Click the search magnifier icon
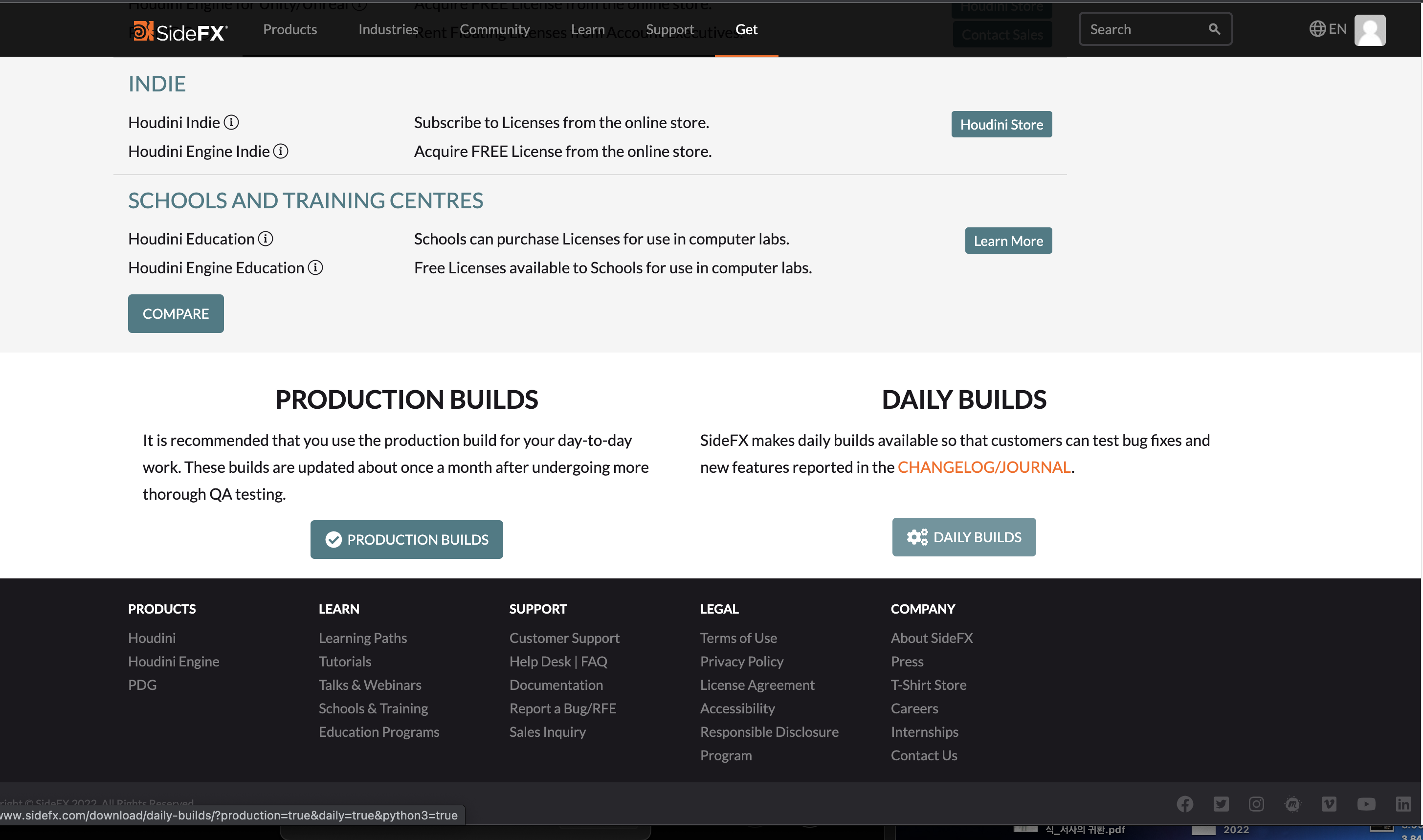This screenshot has height=840, width=1423. pyautogui.click(x=1214, y=29)
